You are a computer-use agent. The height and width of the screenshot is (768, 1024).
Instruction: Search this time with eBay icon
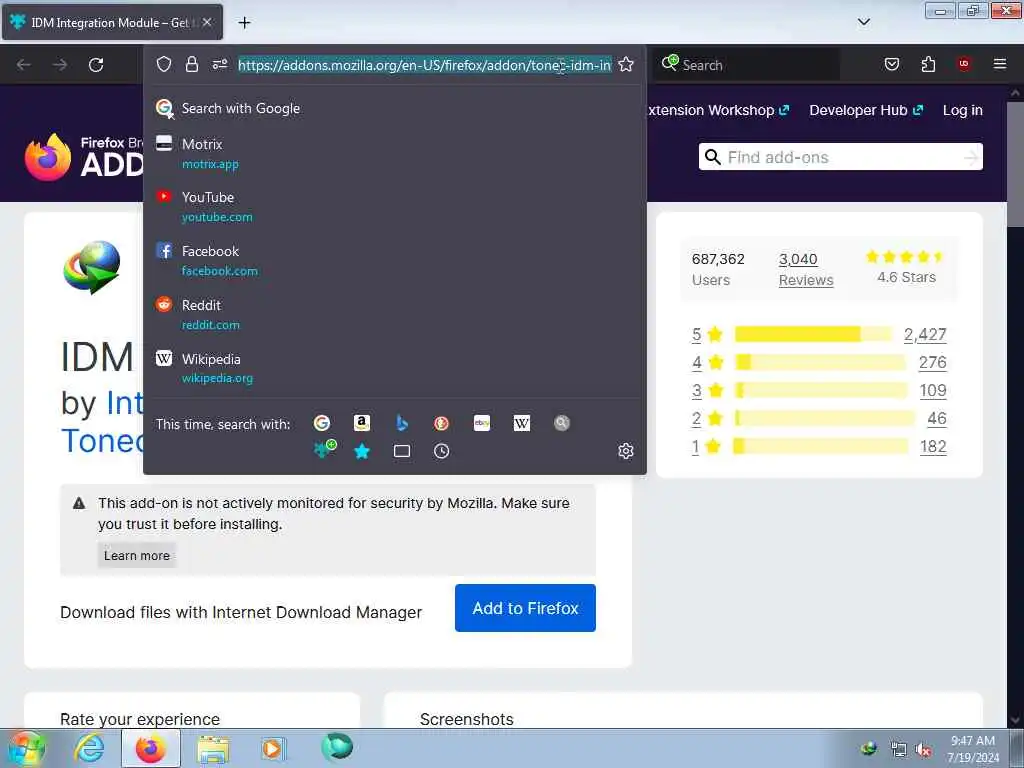click(x=482, y=423)
